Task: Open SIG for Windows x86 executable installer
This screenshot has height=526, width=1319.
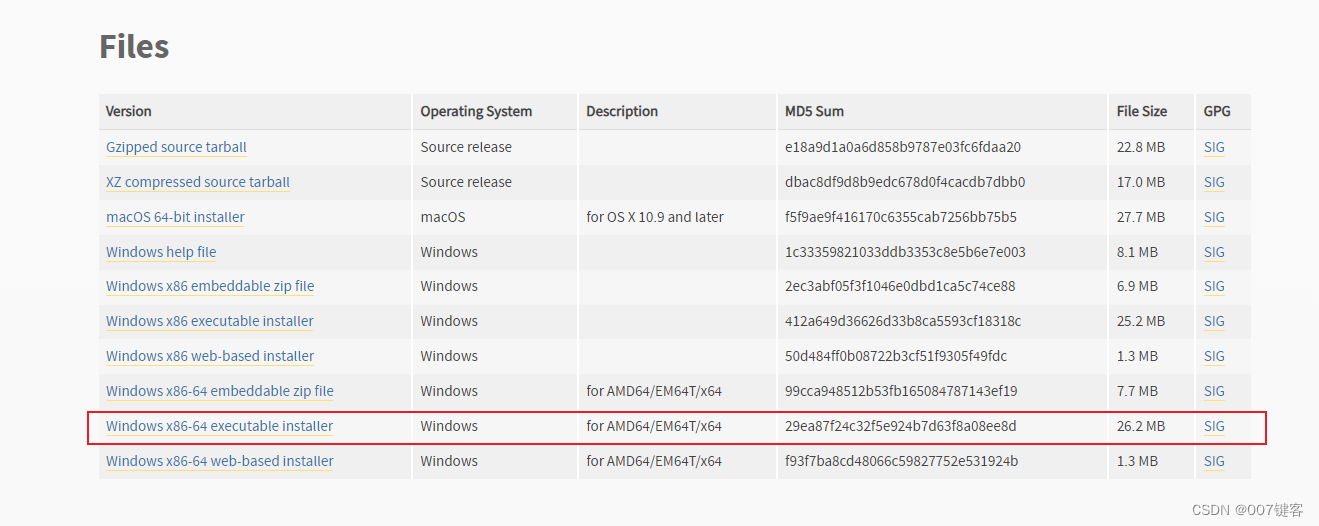Action: point(1214,321)
